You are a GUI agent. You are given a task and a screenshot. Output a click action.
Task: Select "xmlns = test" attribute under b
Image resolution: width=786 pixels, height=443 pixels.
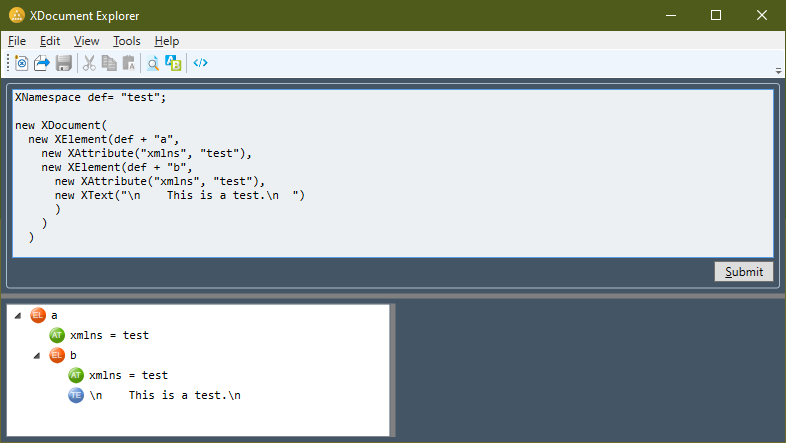coord(128,375)
